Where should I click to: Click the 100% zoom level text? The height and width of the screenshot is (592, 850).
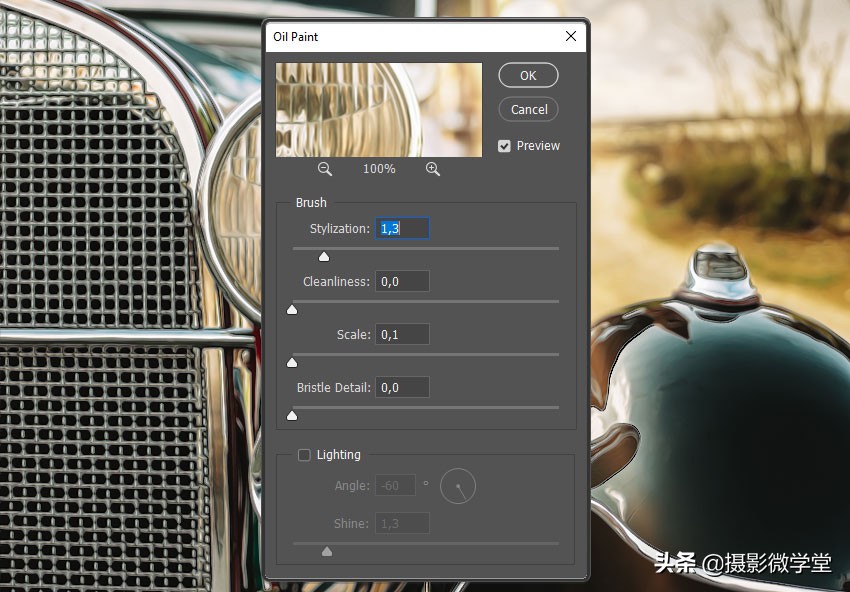(x=379, y=169)
